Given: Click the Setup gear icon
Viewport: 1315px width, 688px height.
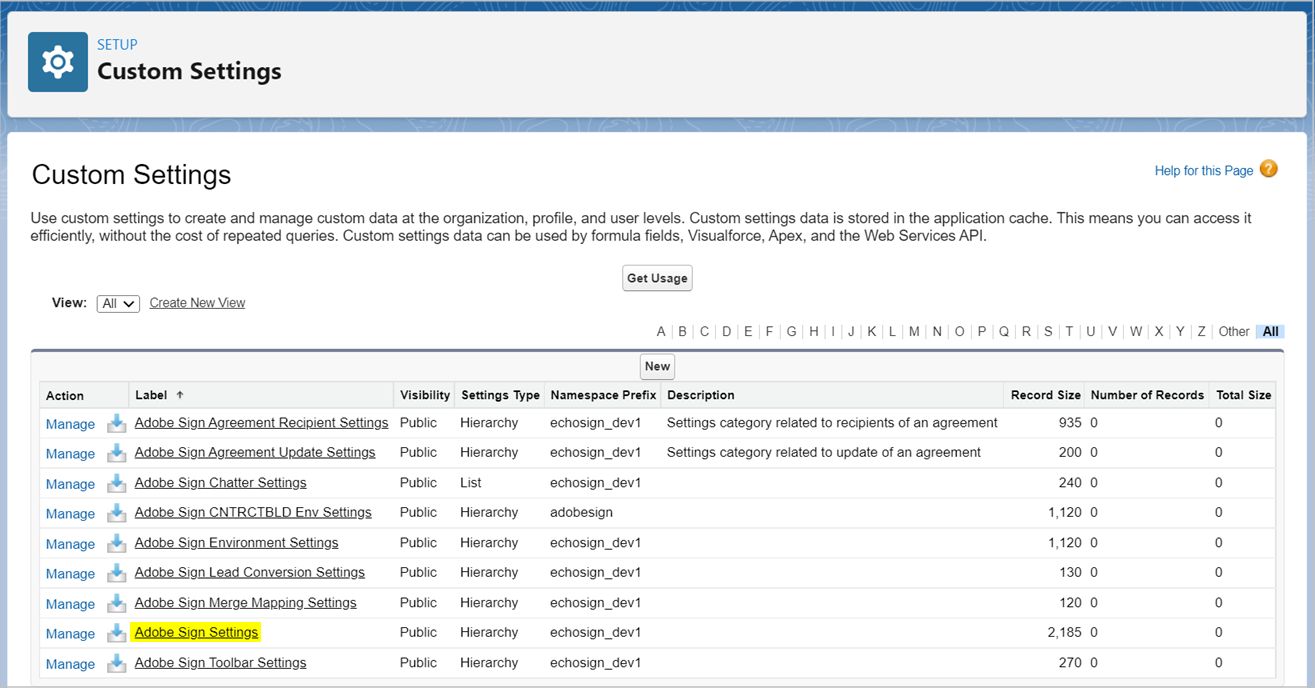Looking at the screenshot, I should pyautogui.click(x=57, y=62).
